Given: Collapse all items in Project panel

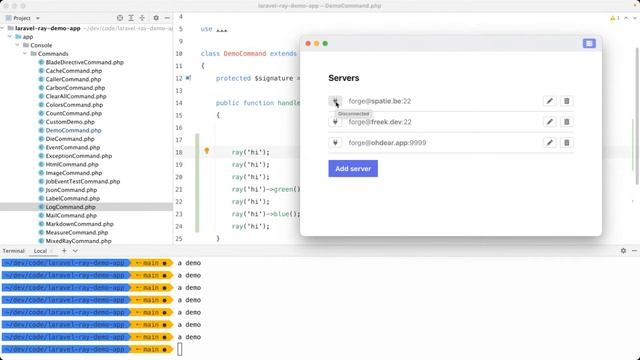Looking at the screenshot, I should click(x=142, y=18).
